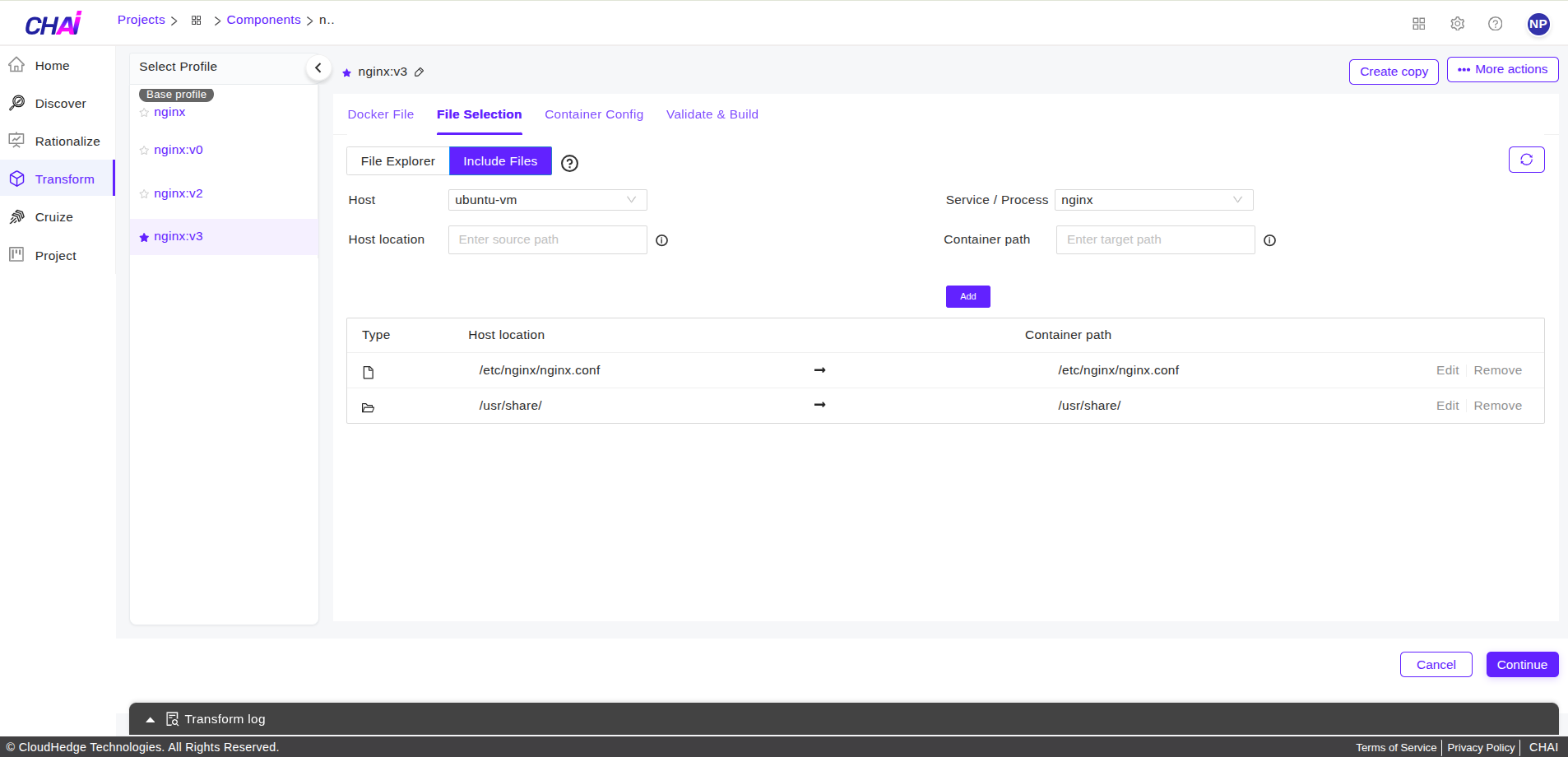Open the help question-mark icon in header
This screenshot has width=1568, height=757.
(x=1496, y=24)
